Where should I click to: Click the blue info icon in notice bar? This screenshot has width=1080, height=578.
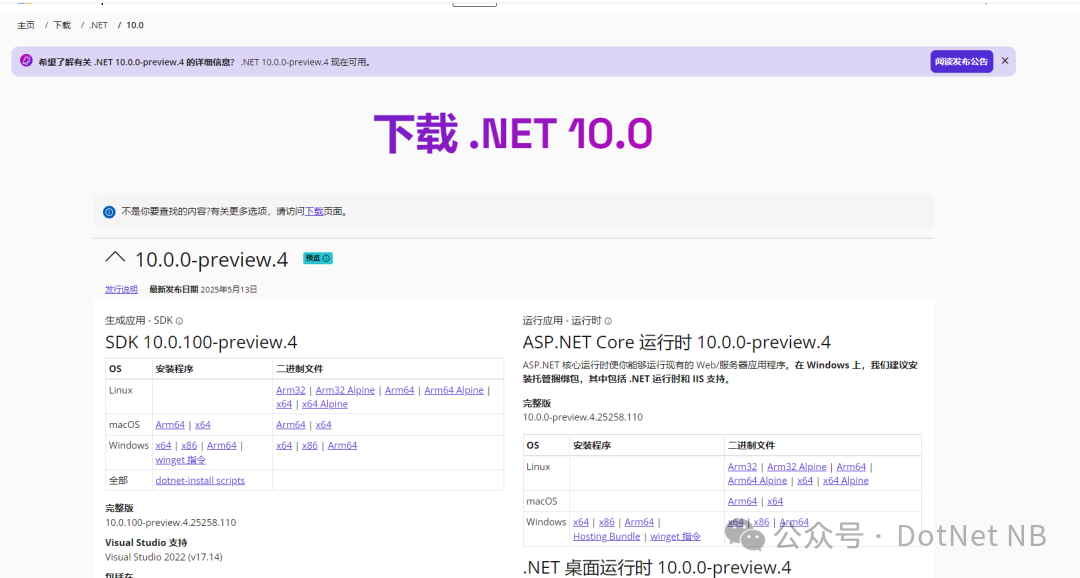(109, 211)
